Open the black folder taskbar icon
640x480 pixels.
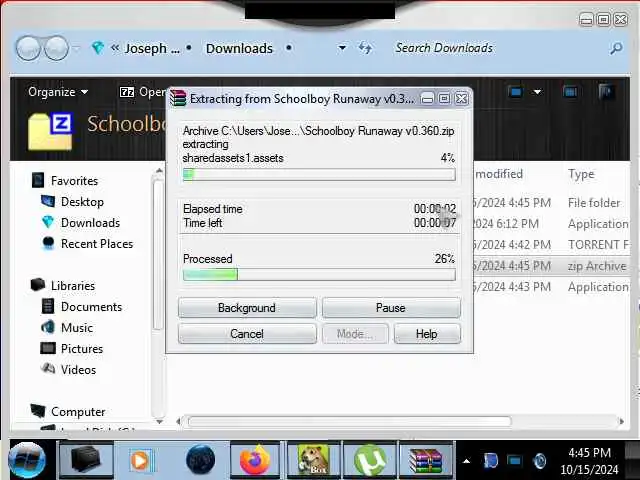click(x=86, y=460)
